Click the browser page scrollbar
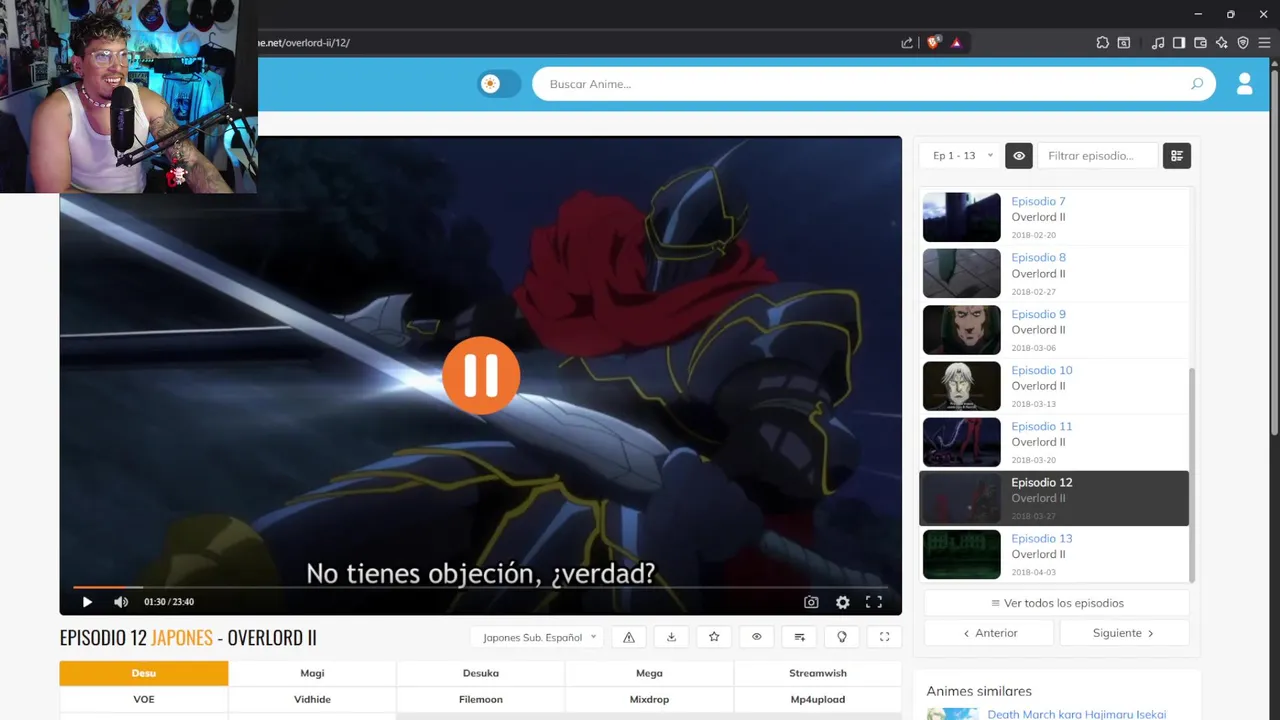Image resolution: width=1280 pixels, height=720 pixels. tap(1274, 250)
